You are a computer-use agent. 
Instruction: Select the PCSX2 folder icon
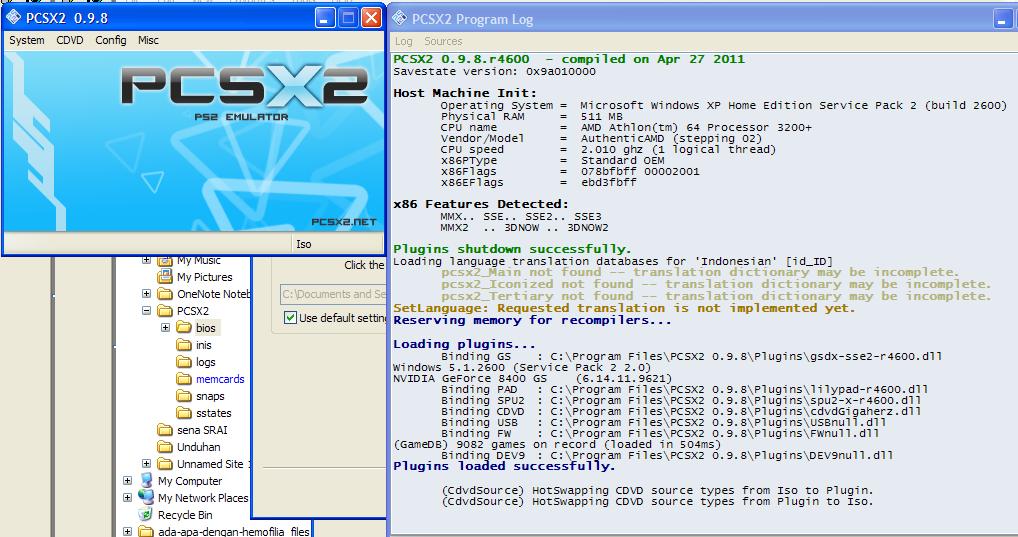(x=165, y=310)
